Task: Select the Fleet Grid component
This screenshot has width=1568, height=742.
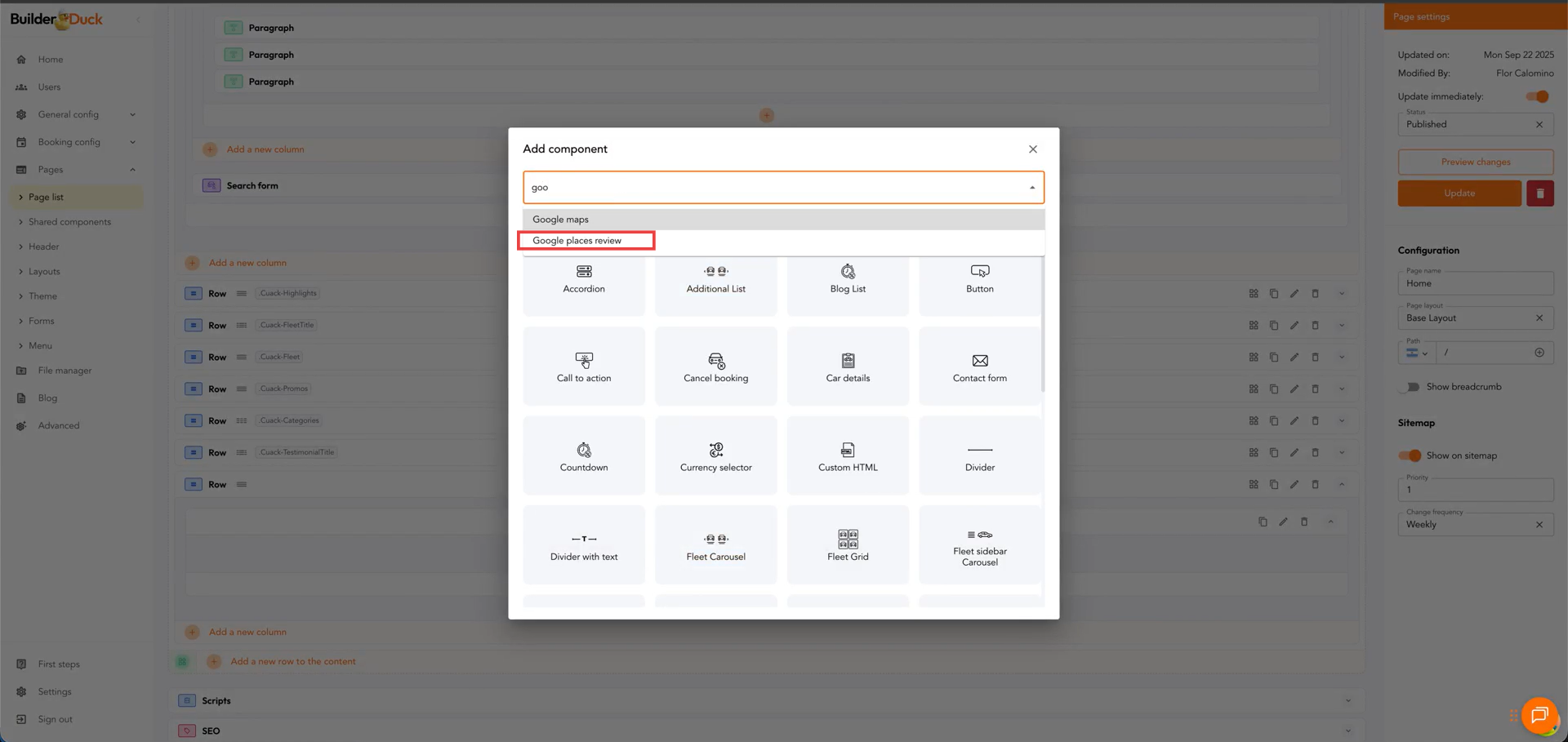Action: [847, 545]
